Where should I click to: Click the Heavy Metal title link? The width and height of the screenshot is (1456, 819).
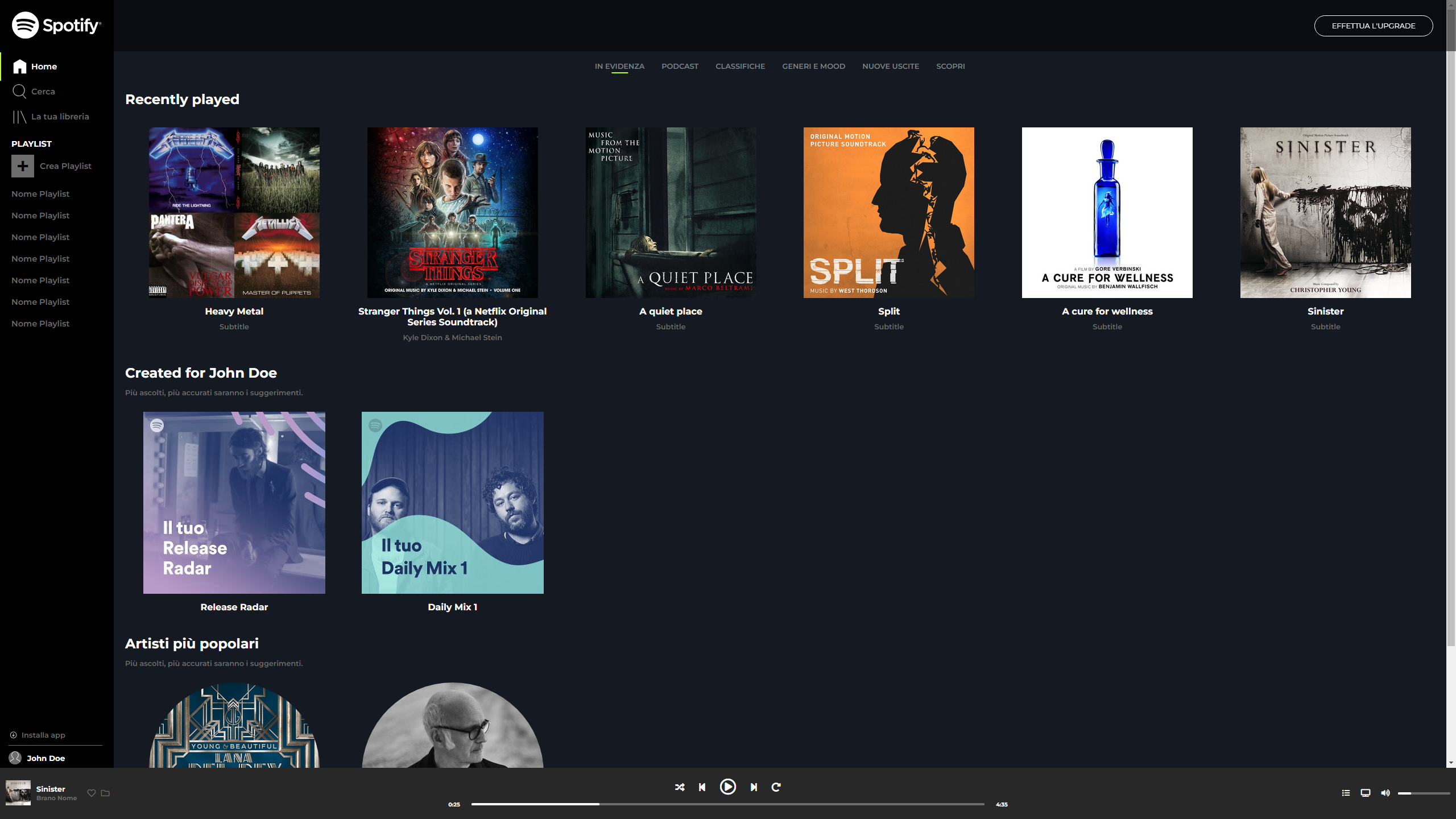234,311
